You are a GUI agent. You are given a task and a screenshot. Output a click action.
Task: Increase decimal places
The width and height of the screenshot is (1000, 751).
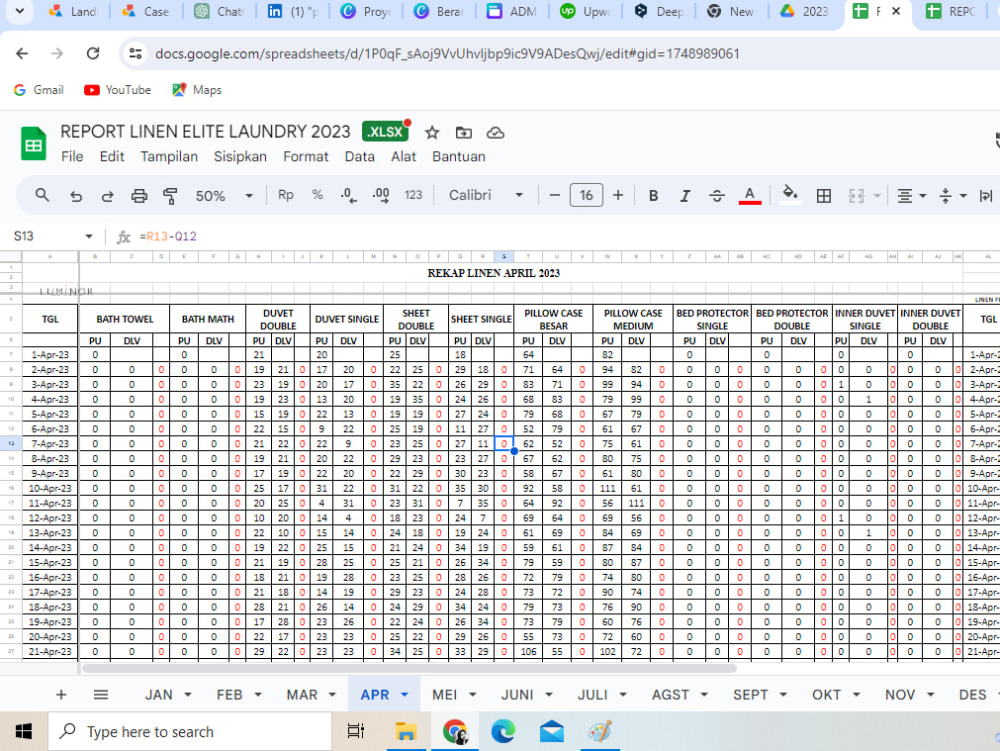[x=381, y=196]
